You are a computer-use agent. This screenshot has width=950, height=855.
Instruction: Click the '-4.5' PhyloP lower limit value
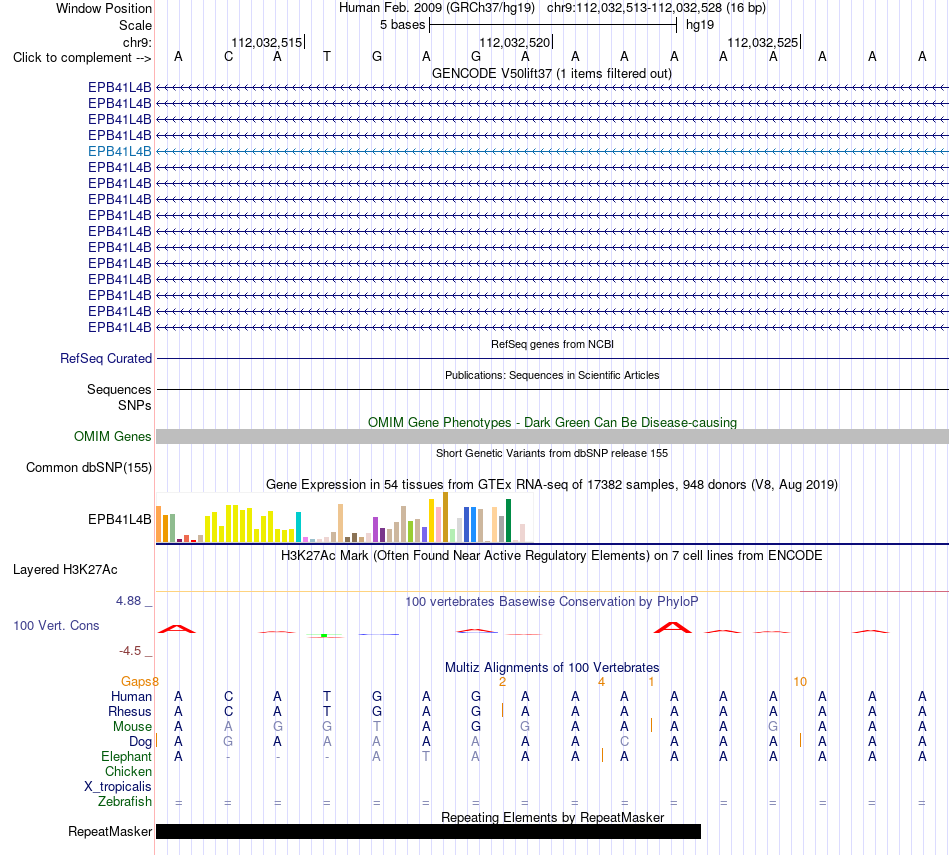coord(130,651)
